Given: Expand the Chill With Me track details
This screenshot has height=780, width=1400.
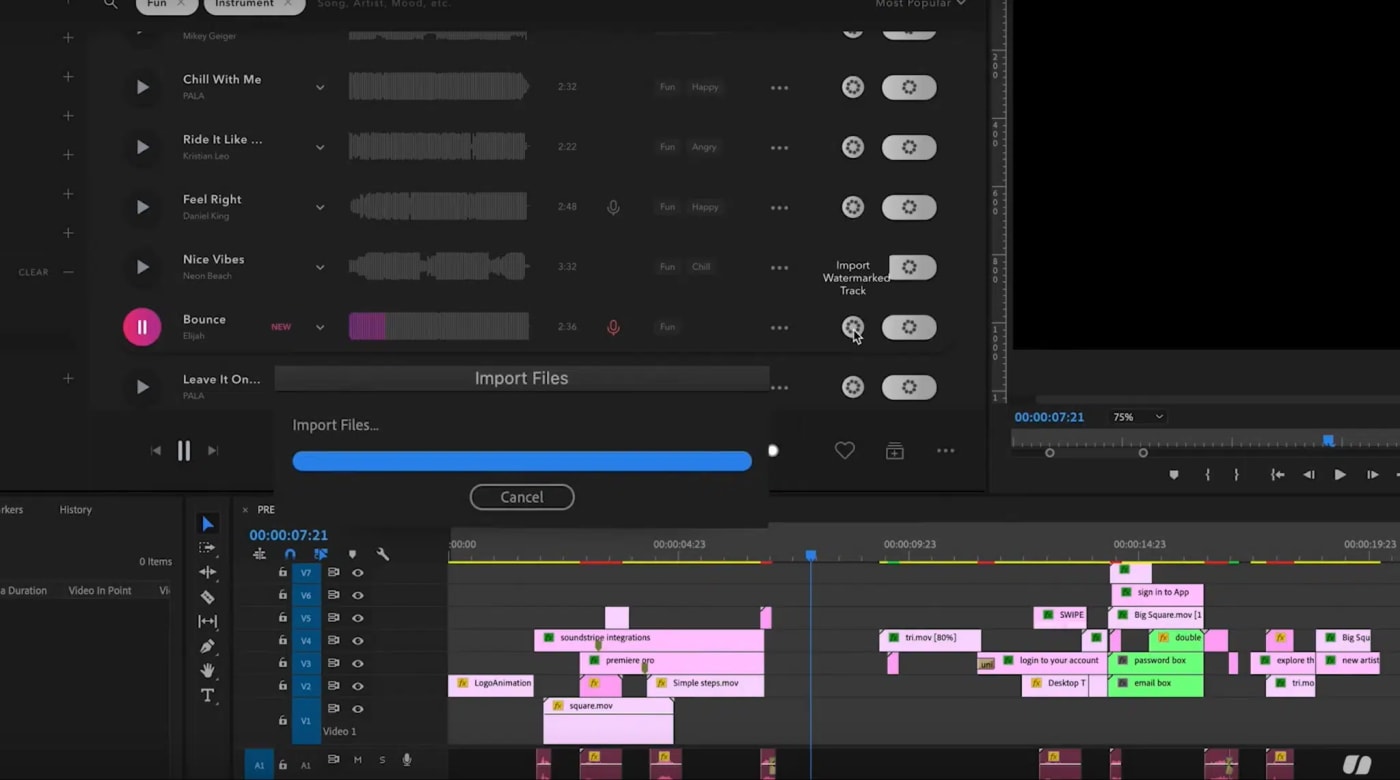Looking at the screenshot, I should click(320, 87).
